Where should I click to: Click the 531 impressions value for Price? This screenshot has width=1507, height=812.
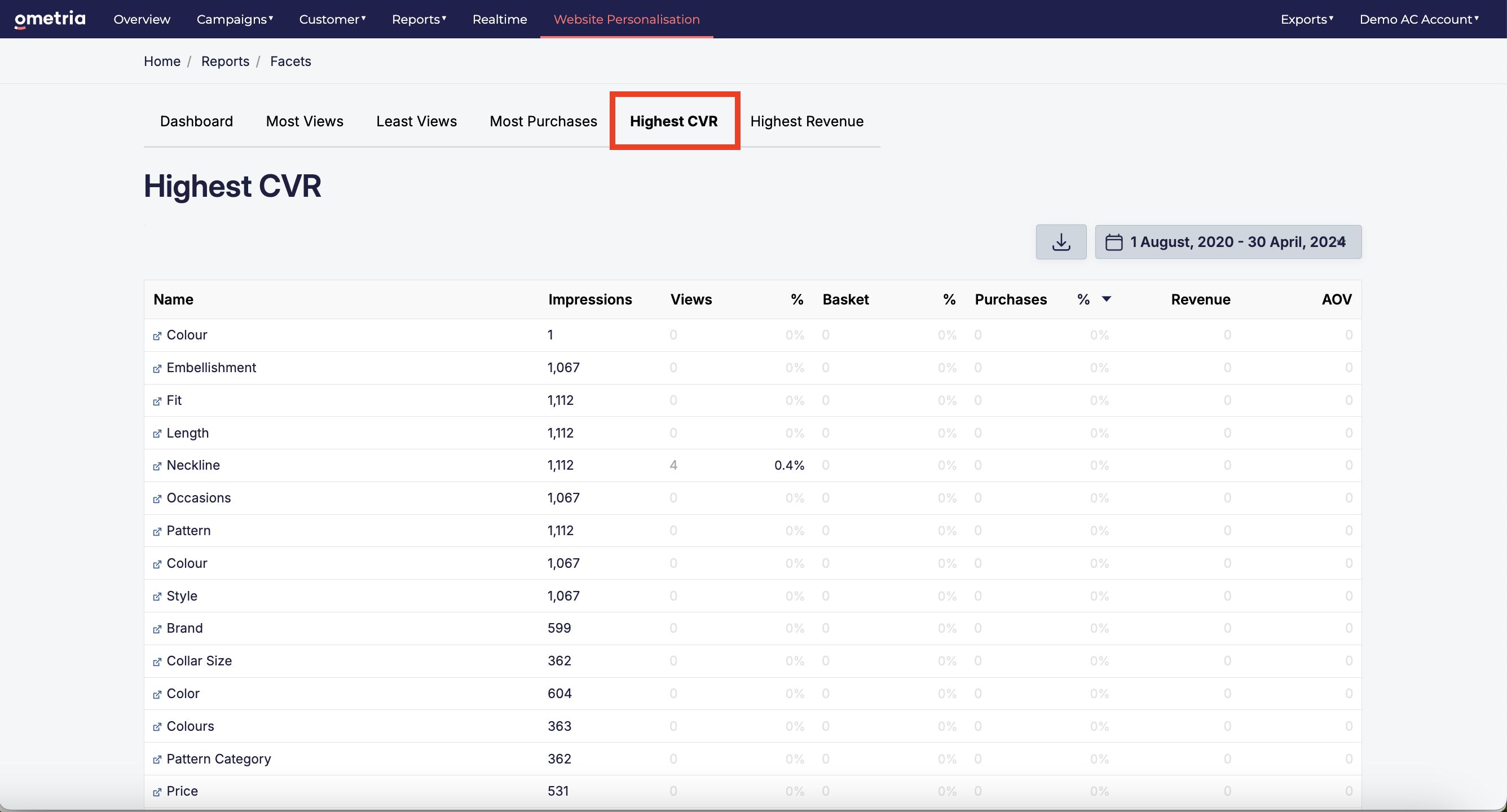[x=558, y=791]
